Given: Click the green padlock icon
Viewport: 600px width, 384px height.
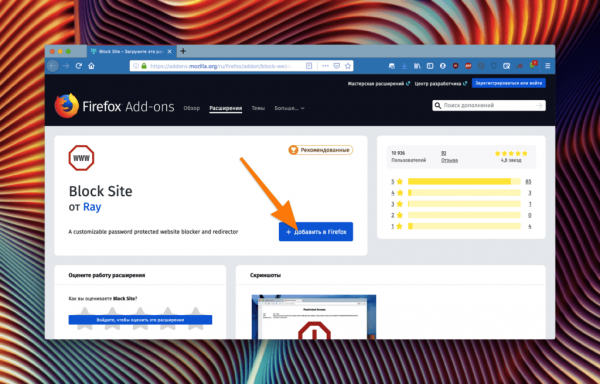Looking at the screenshot, I should (144, 66).
